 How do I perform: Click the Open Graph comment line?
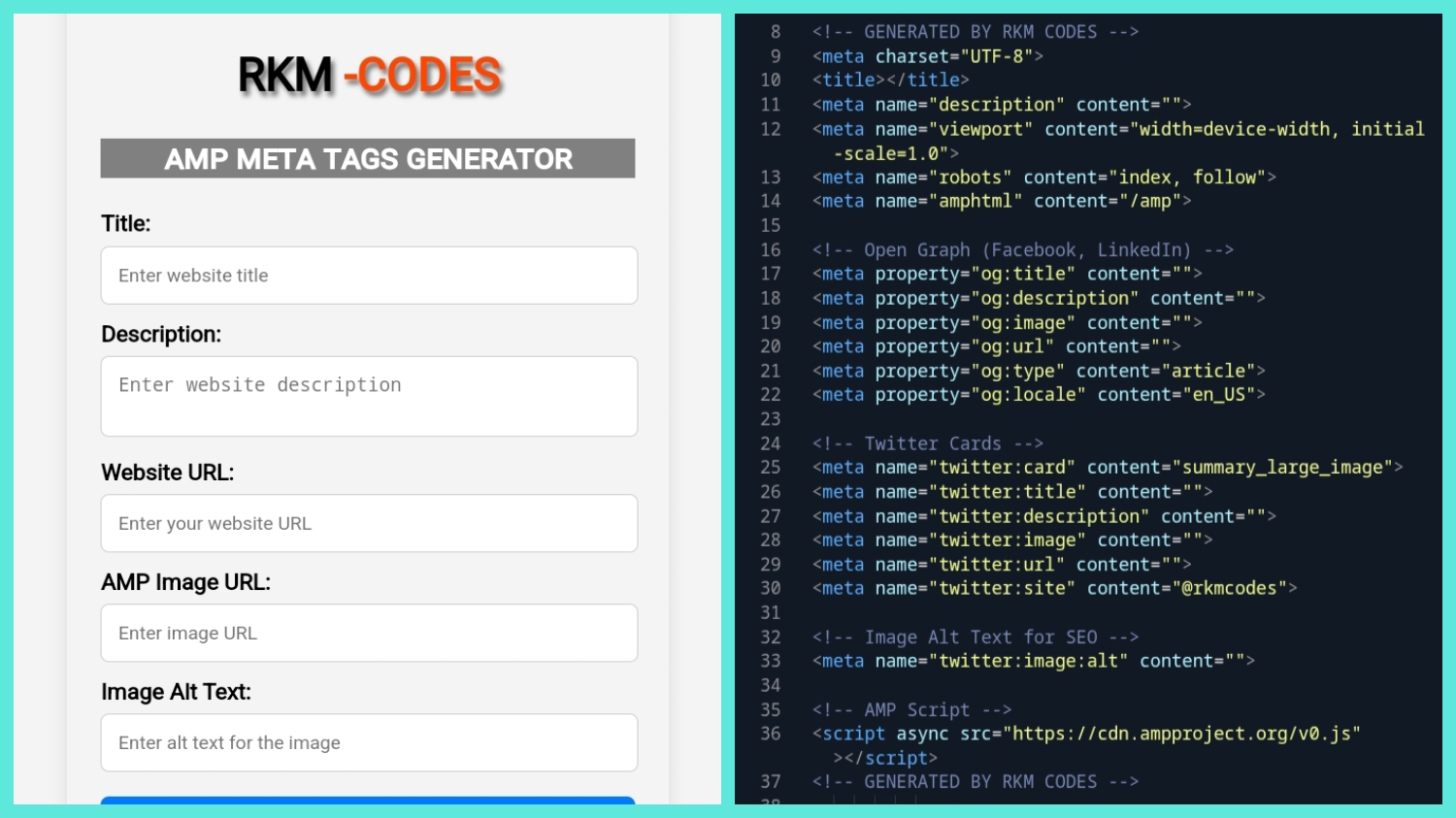pos(1023,250)
